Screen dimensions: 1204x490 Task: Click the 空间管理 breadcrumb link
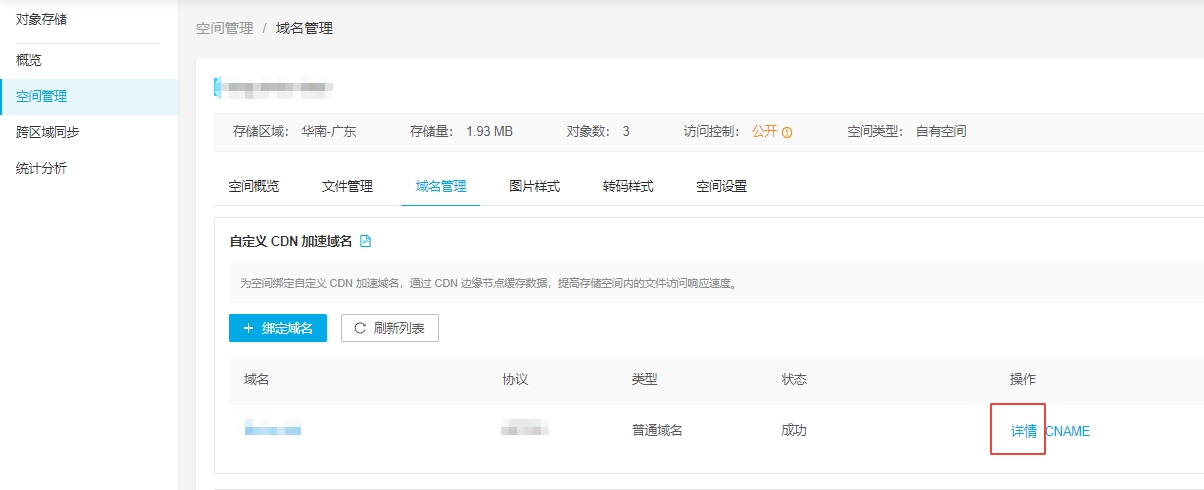(x=224, y=28)
